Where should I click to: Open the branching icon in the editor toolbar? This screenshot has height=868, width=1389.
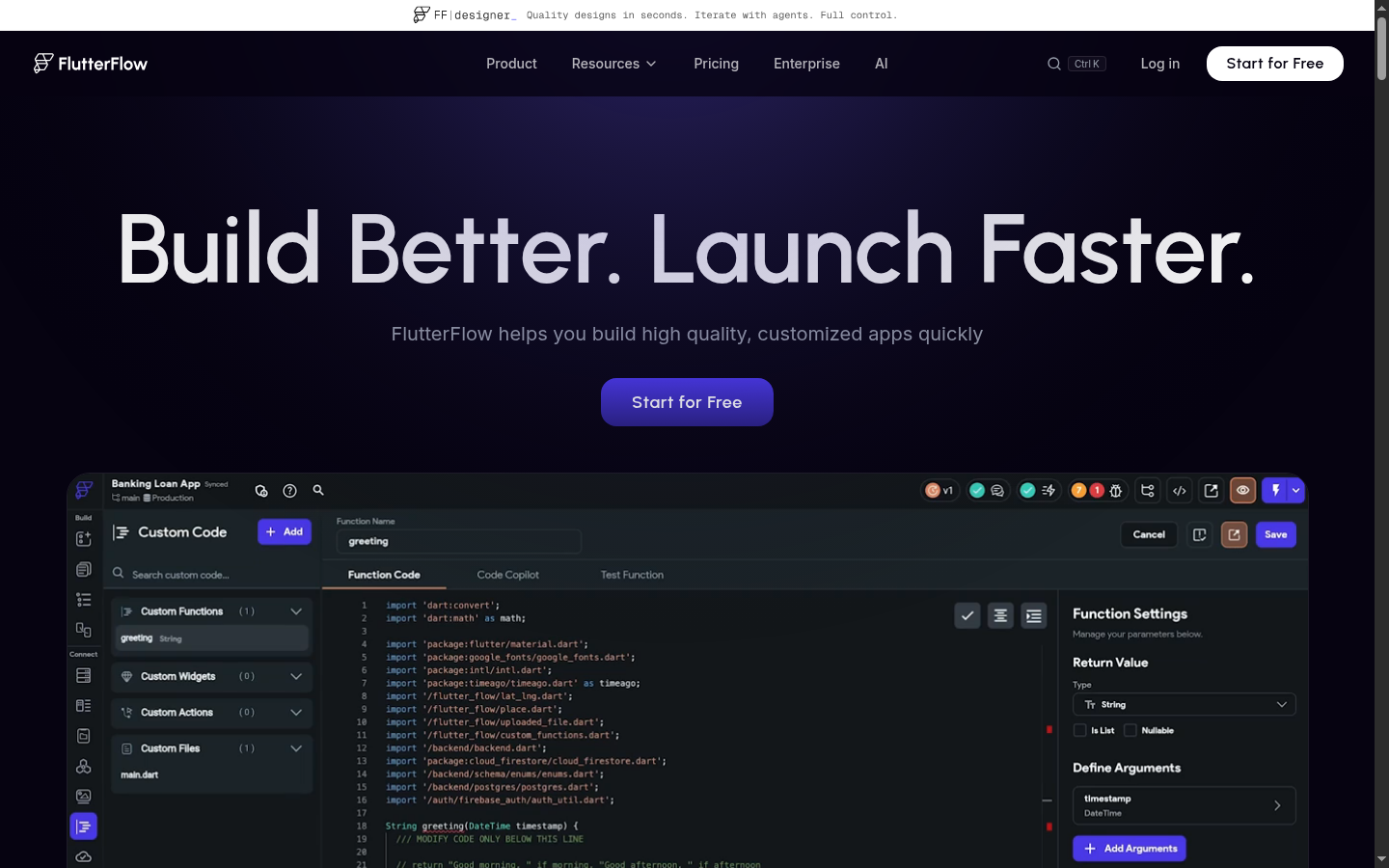coord(1148,491)
